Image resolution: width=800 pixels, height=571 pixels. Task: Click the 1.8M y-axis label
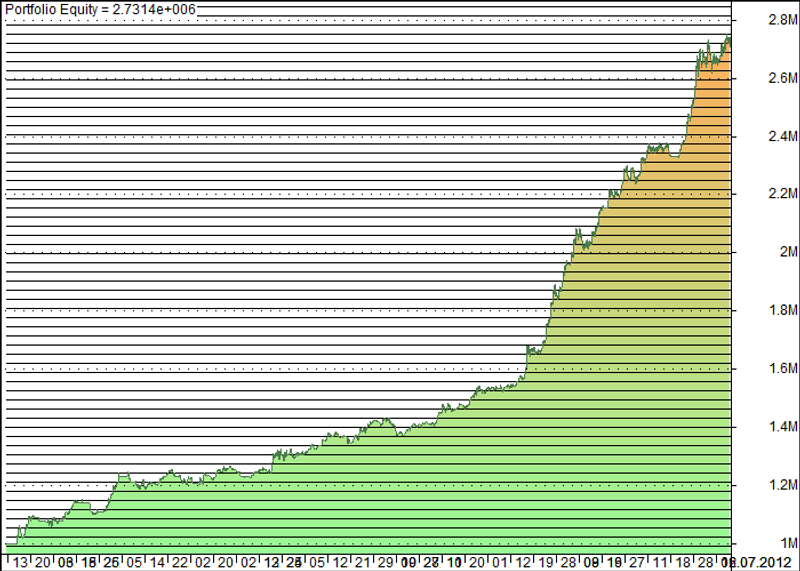point(782,310)
